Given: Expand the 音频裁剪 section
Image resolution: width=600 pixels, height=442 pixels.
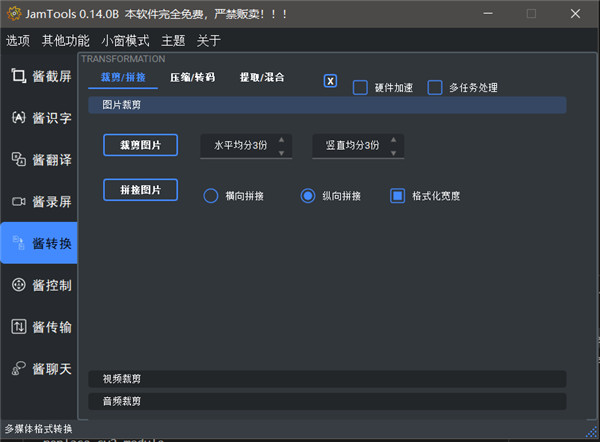Looking at the screenshot, I should click(x=327, y=401).
